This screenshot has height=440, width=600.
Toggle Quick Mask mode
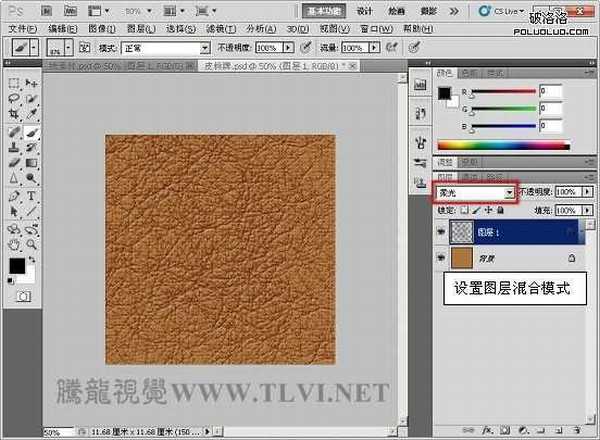(23, 297)
